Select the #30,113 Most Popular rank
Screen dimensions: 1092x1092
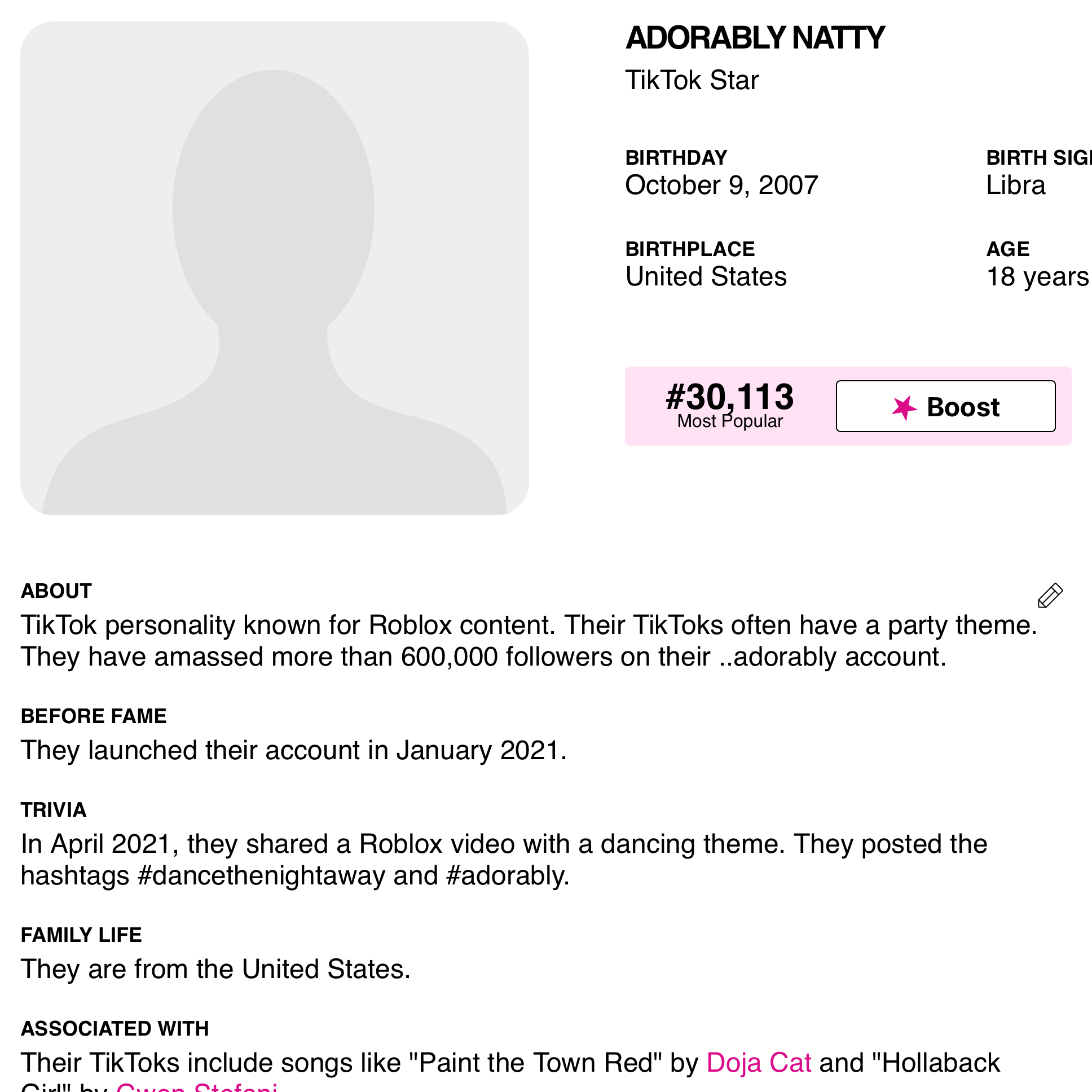pyautogui.click(x=730, y=404)
